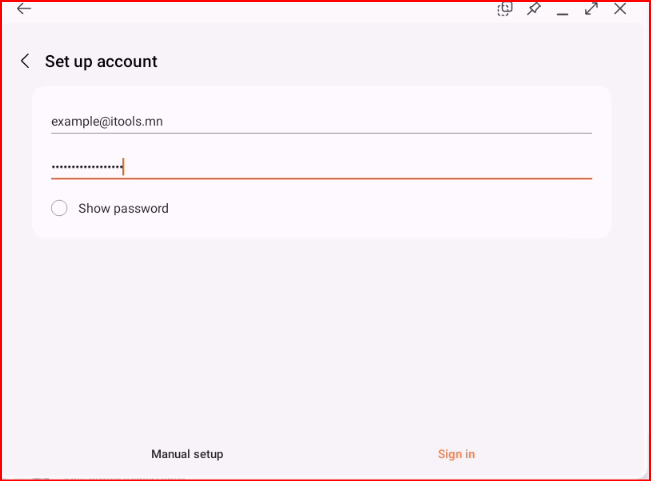The height and width of the screenshot is (481, 651).
Task: Click the gray underline below email field
Action: click(321, 133)
